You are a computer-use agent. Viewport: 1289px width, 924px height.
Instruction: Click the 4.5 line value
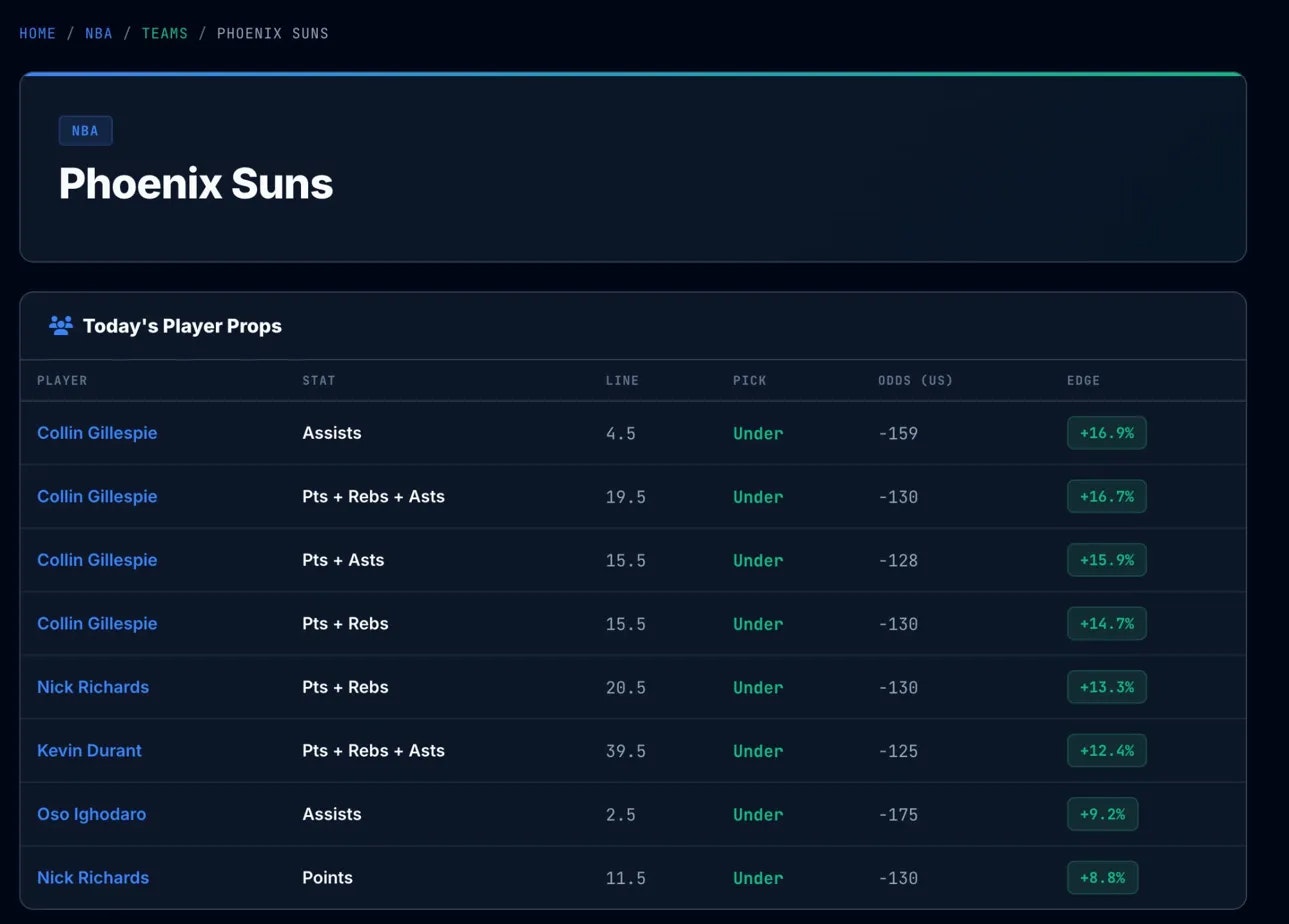pos(621,434)
